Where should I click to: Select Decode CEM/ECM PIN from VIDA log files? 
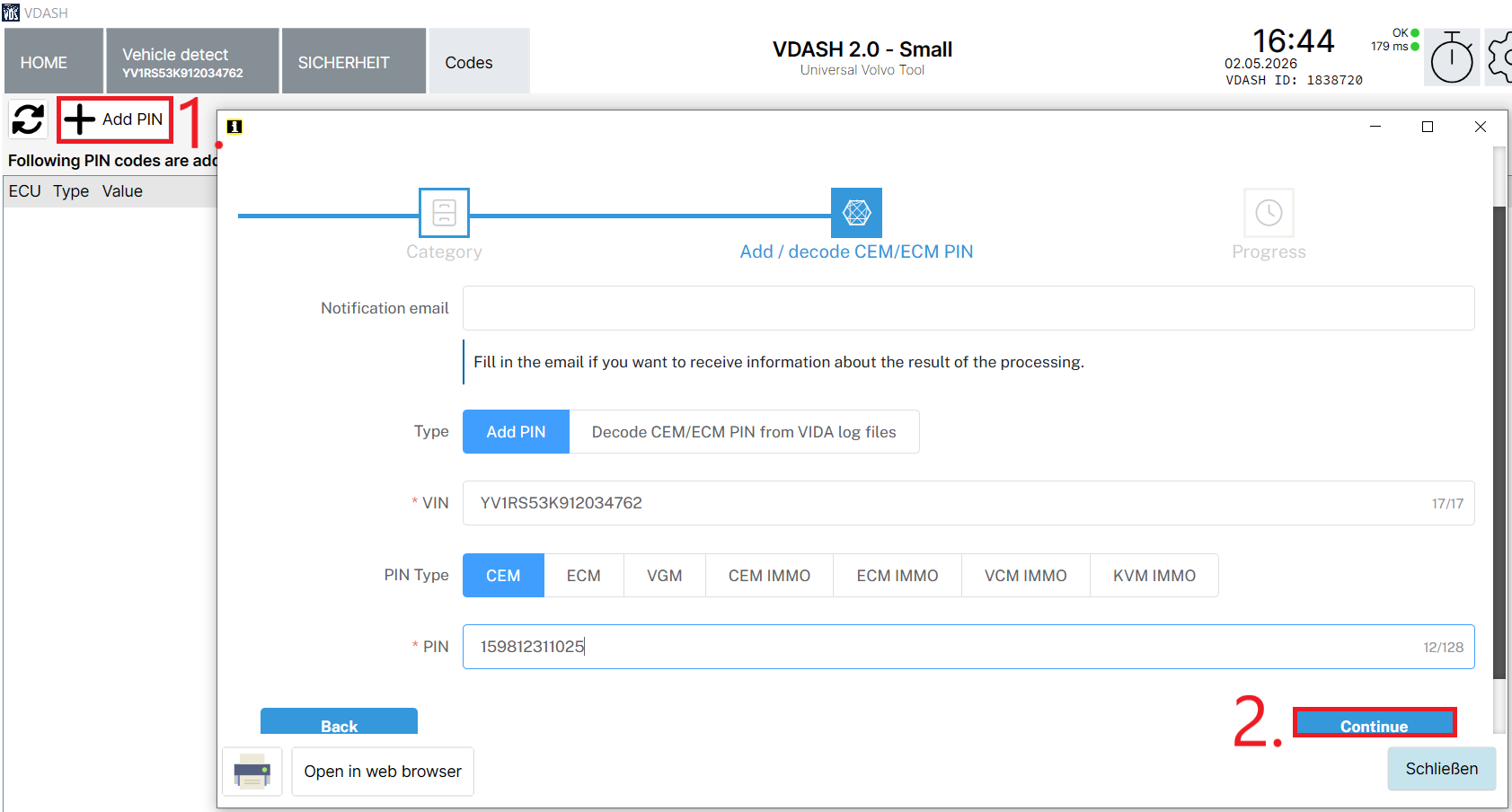coord(744,432)
